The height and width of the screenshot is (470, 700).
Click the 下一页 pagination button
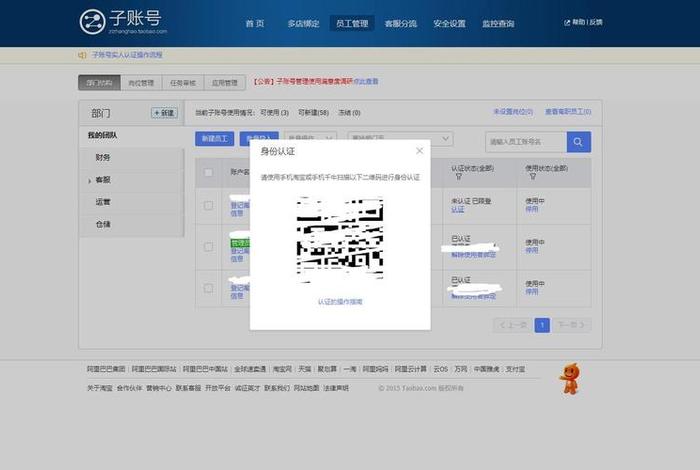click(571, 325)
